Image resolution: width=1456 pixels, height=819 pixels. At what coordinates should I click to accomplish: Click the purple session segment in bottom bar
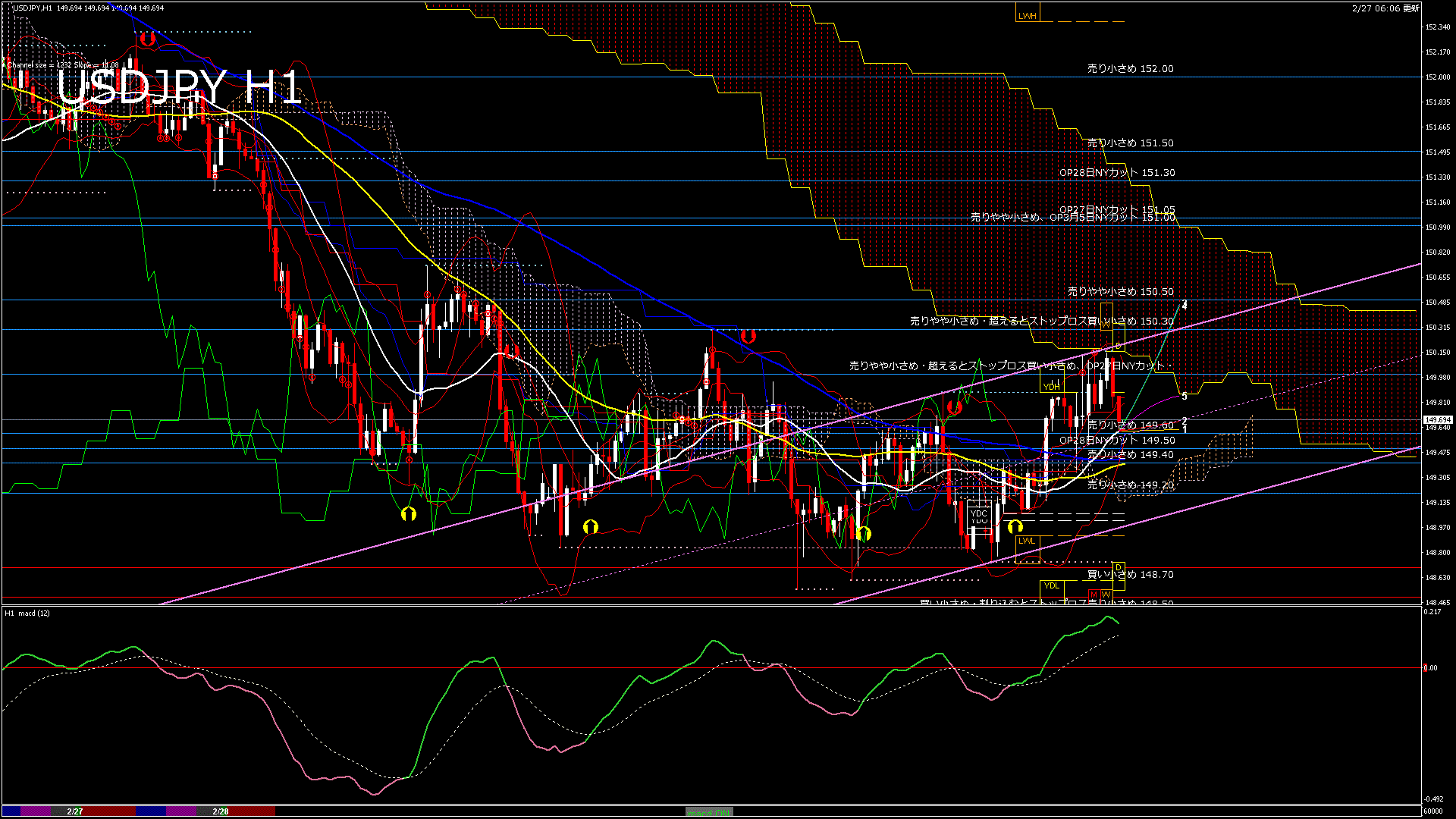36,811
